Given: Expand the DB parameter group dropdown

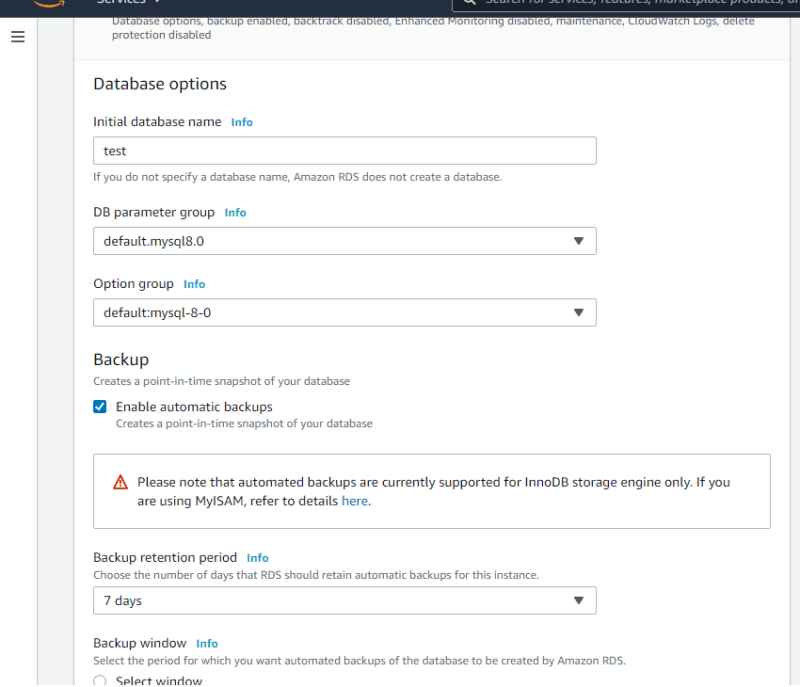Looking at the screenshot, I should (344, 241).
